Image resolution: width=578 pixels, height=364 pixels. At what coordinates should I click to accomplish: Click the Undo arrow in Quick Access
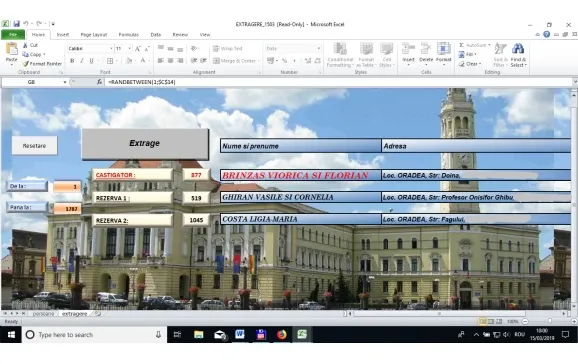pyautogui.click(x=26, y=24)
